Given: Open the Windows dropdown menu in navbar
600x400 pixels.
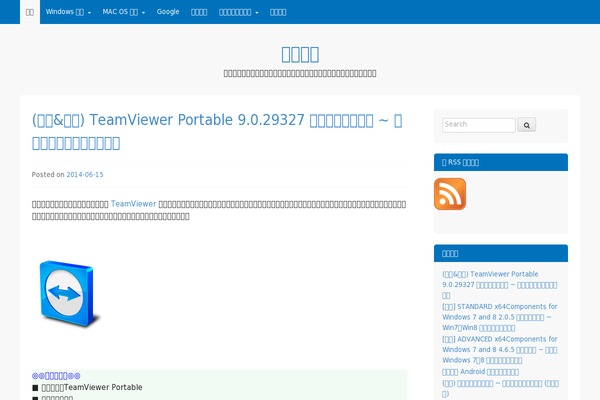Looking at the screenshot, I should (x=68, y=12).
